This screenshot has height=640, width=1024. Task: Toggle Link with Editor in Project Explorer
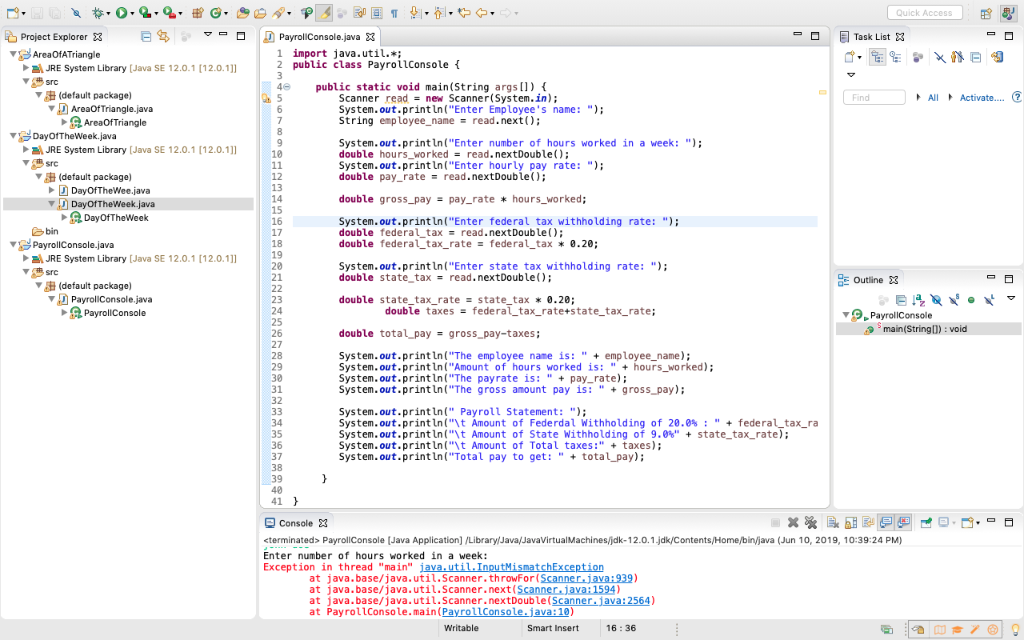[163, 37]
